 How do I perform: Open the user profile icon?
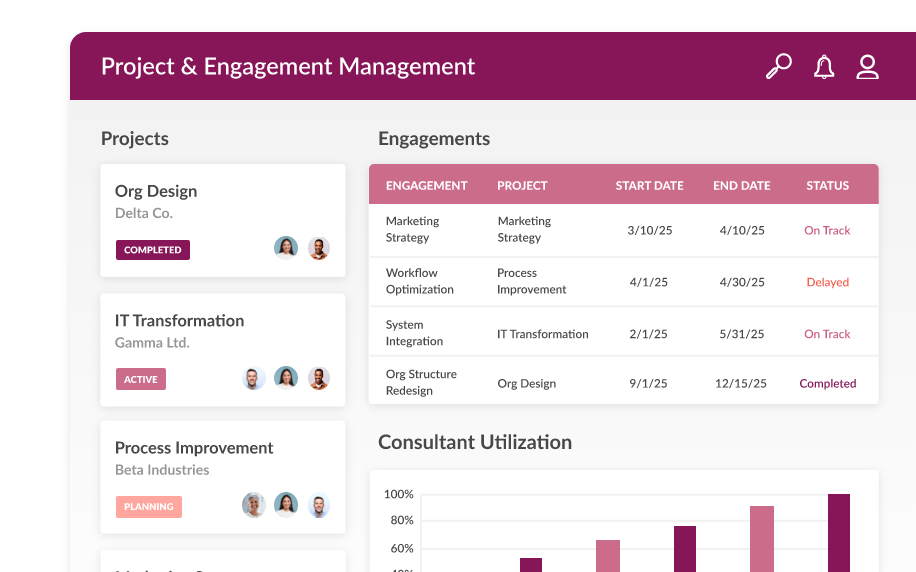[x=868, y=67]
